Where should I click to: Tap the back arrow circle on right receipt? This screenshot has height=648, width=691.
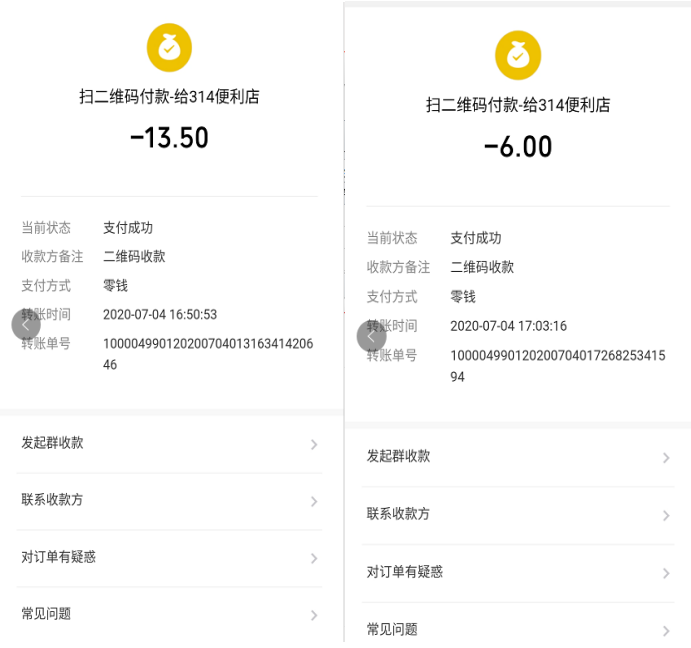371,336
